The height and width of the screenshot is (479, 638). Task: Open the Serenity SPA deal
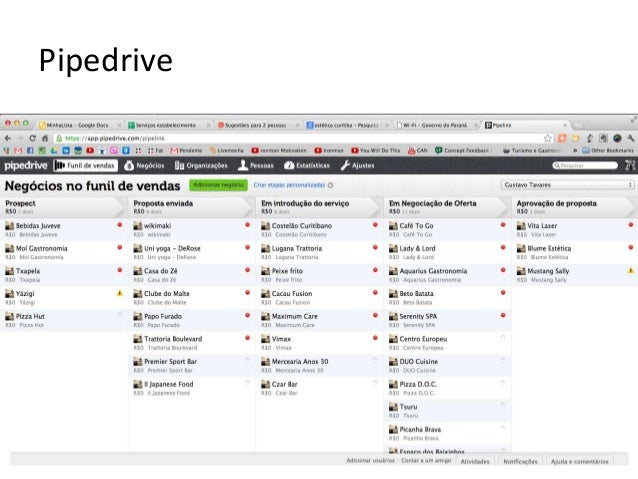pos(448,320)
